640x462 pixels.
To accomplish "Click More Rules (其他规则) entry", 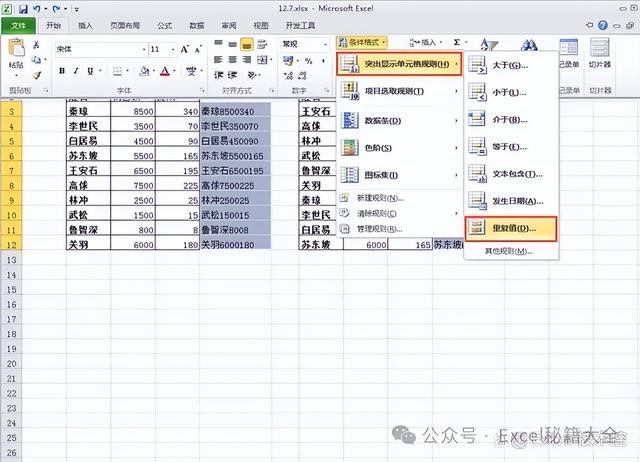I will coord(511,251).
